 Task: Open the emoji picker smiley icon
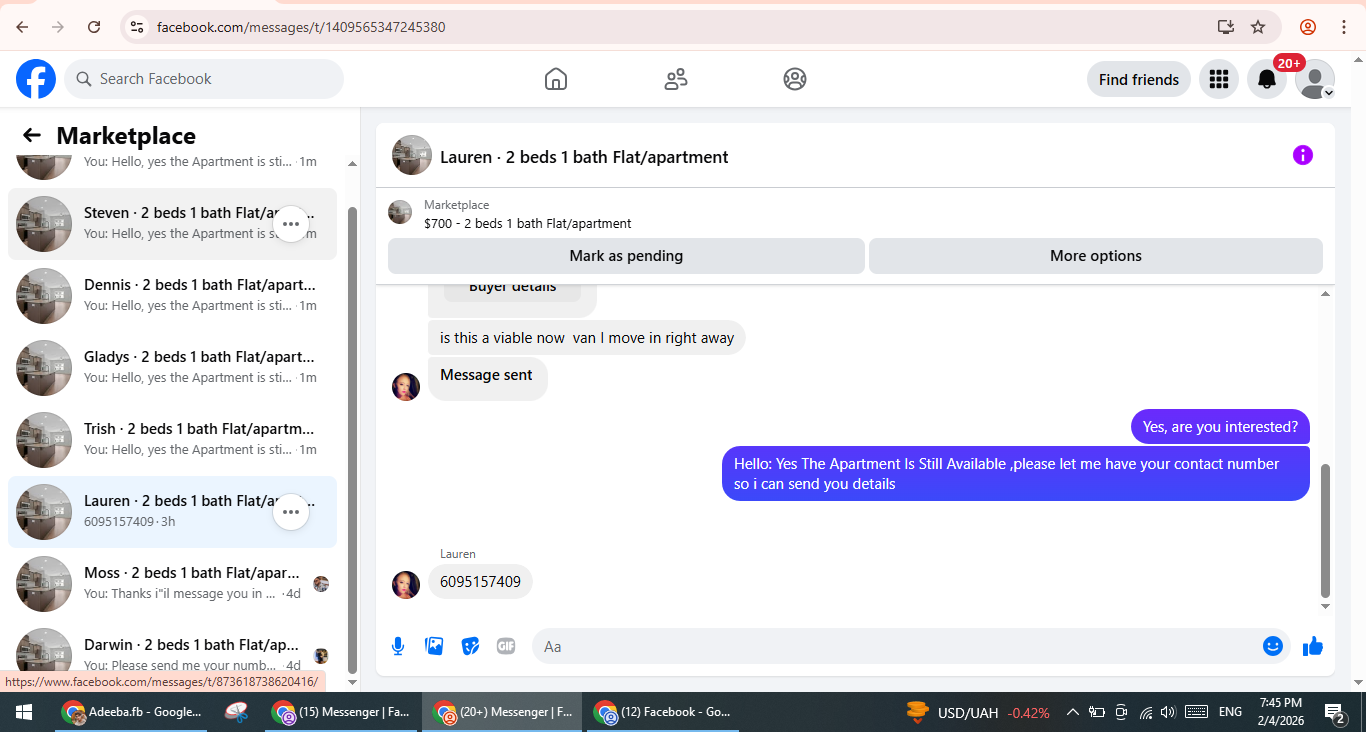pos(1273,646)
